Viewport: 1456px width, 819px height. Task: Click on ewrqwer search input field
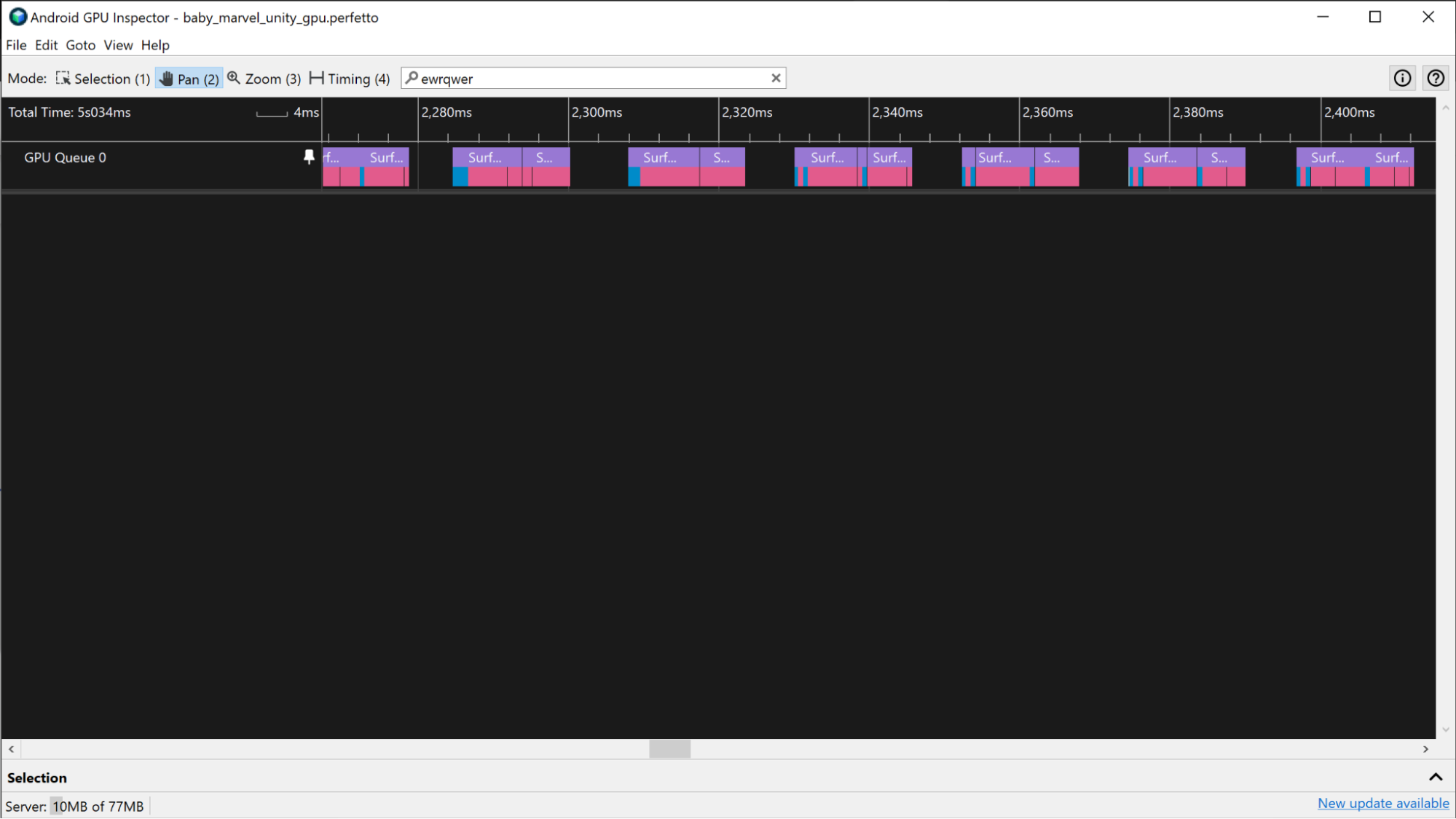point(594,78)
